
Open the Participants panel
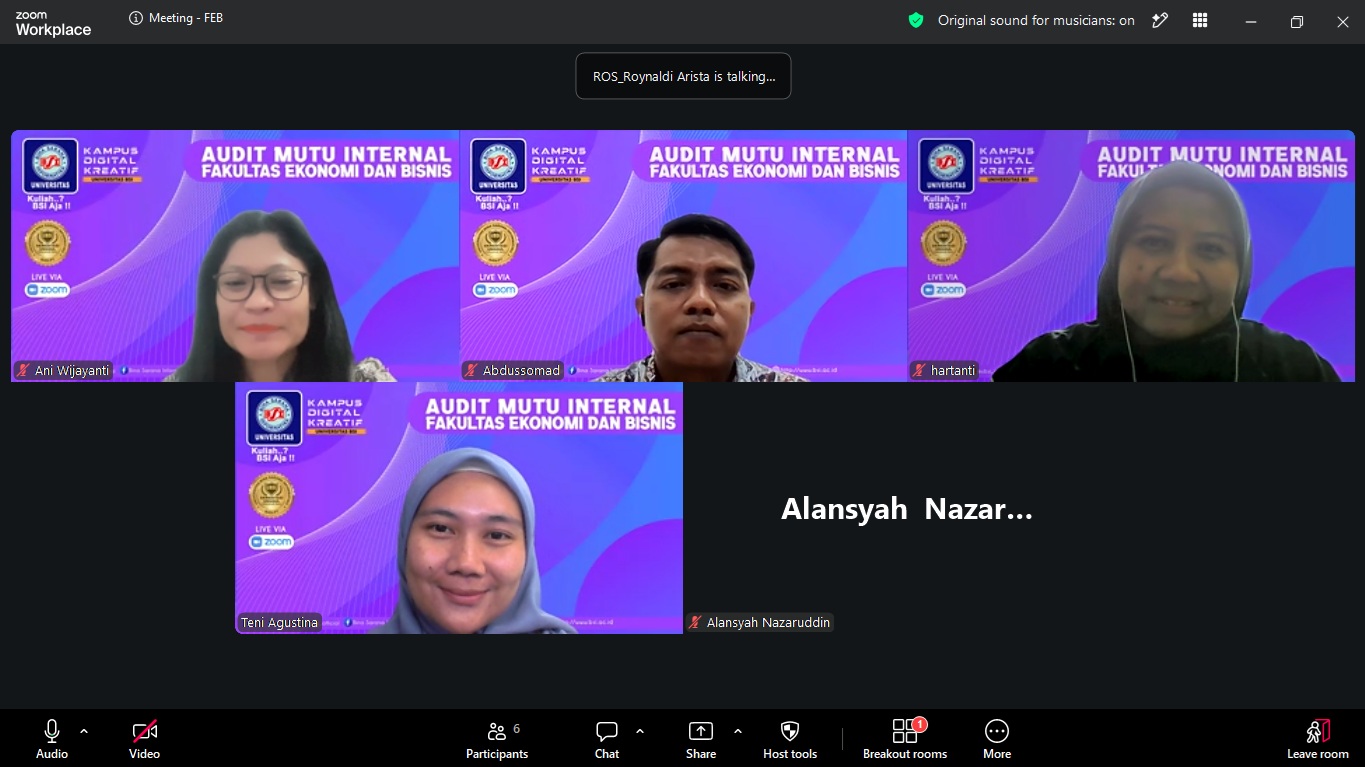497,739
